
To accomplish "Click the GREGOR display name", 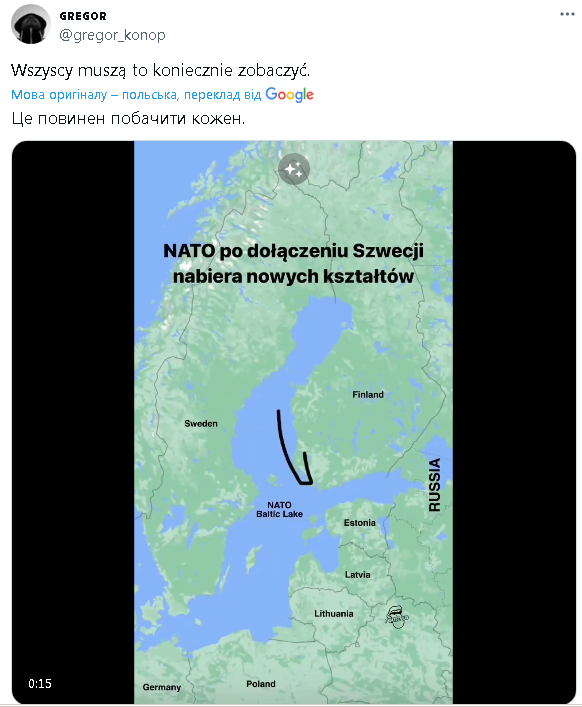I will pyautogui.click(x=83, y=16).
